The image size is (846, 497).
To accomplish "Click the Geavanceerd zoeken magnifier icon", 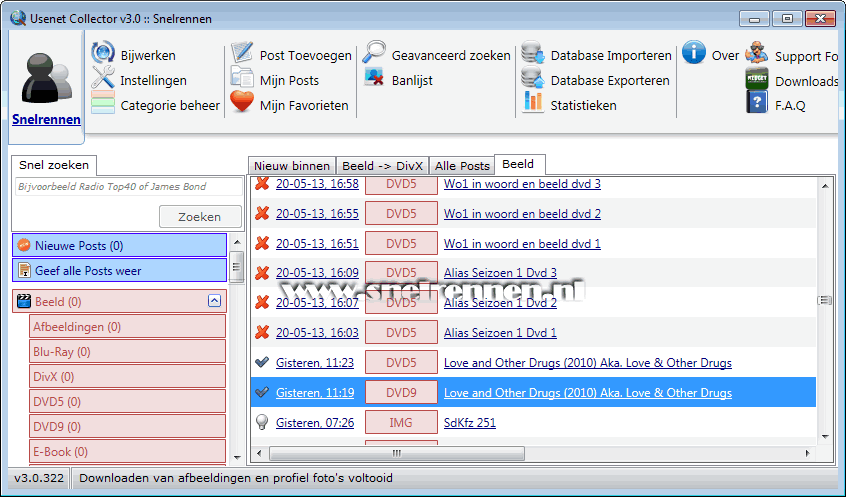I will click(374, 52).
